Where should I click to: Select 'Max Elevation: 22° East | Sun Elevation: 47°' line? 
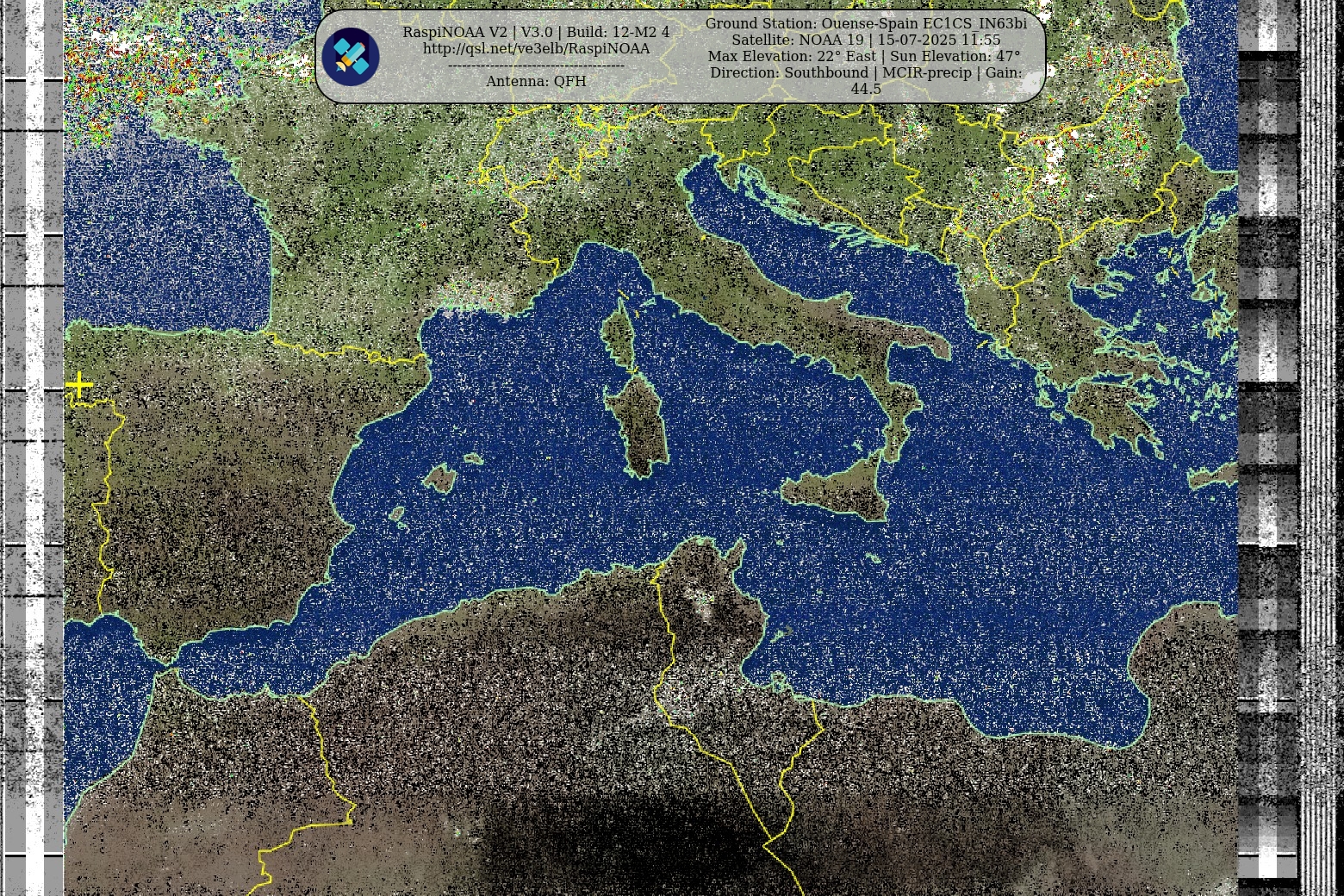coord(864,57)
